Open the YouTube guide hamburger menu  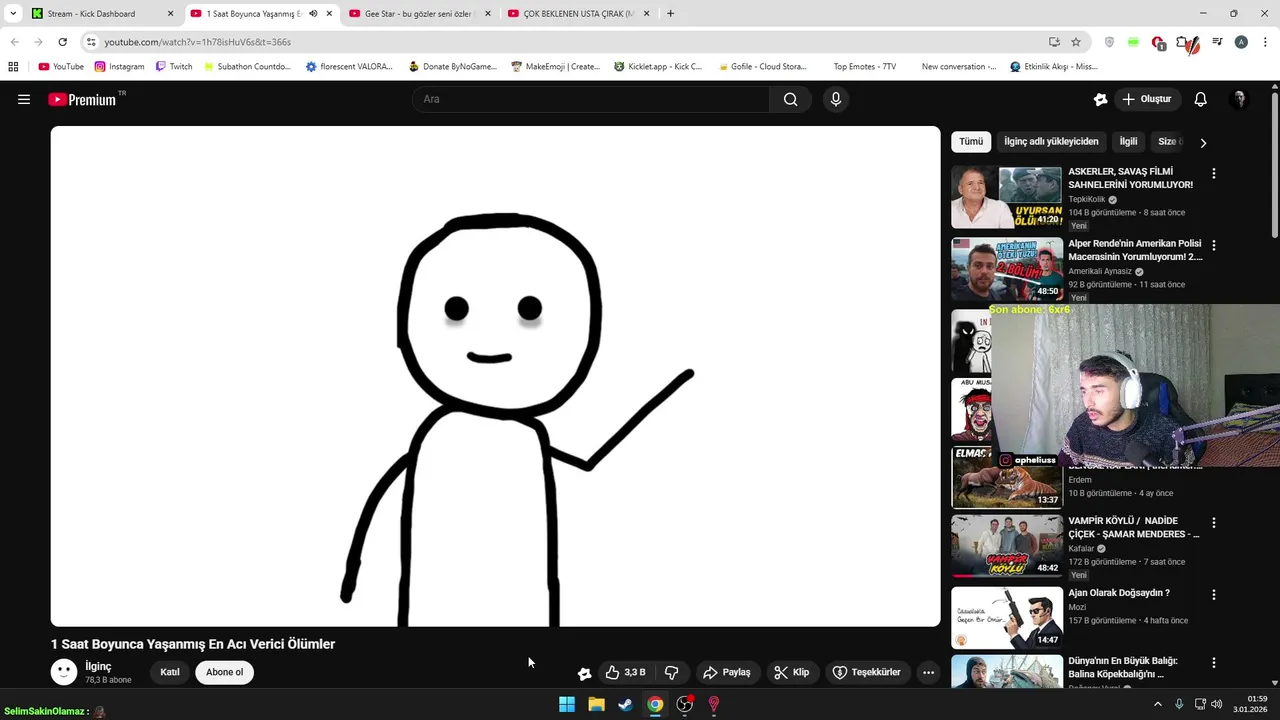[24, 99]
